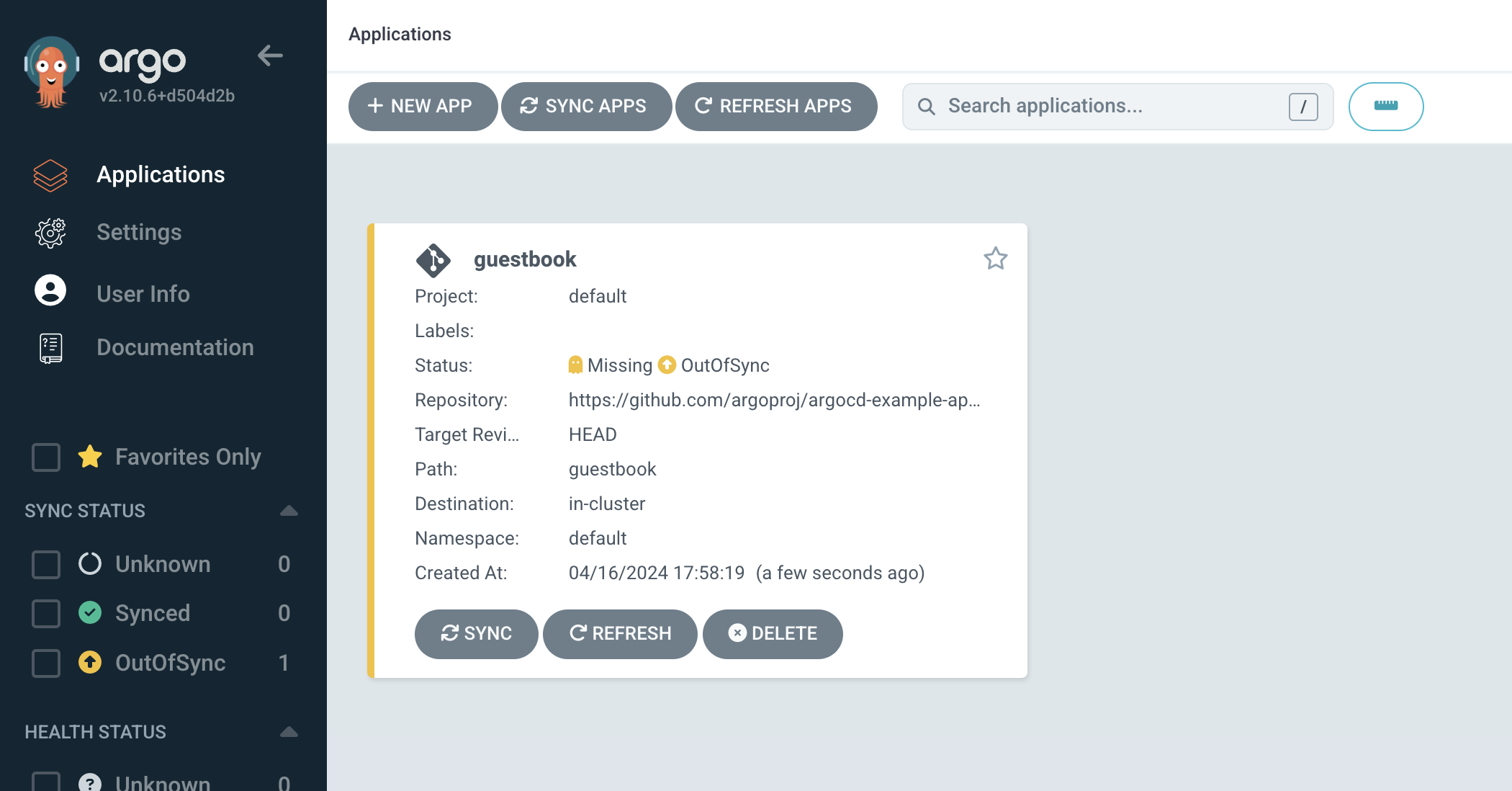Image resolution: width=1512 pixels, height=791 pixels.
Task: Open the Settings menu item
Action: (139, 232)
